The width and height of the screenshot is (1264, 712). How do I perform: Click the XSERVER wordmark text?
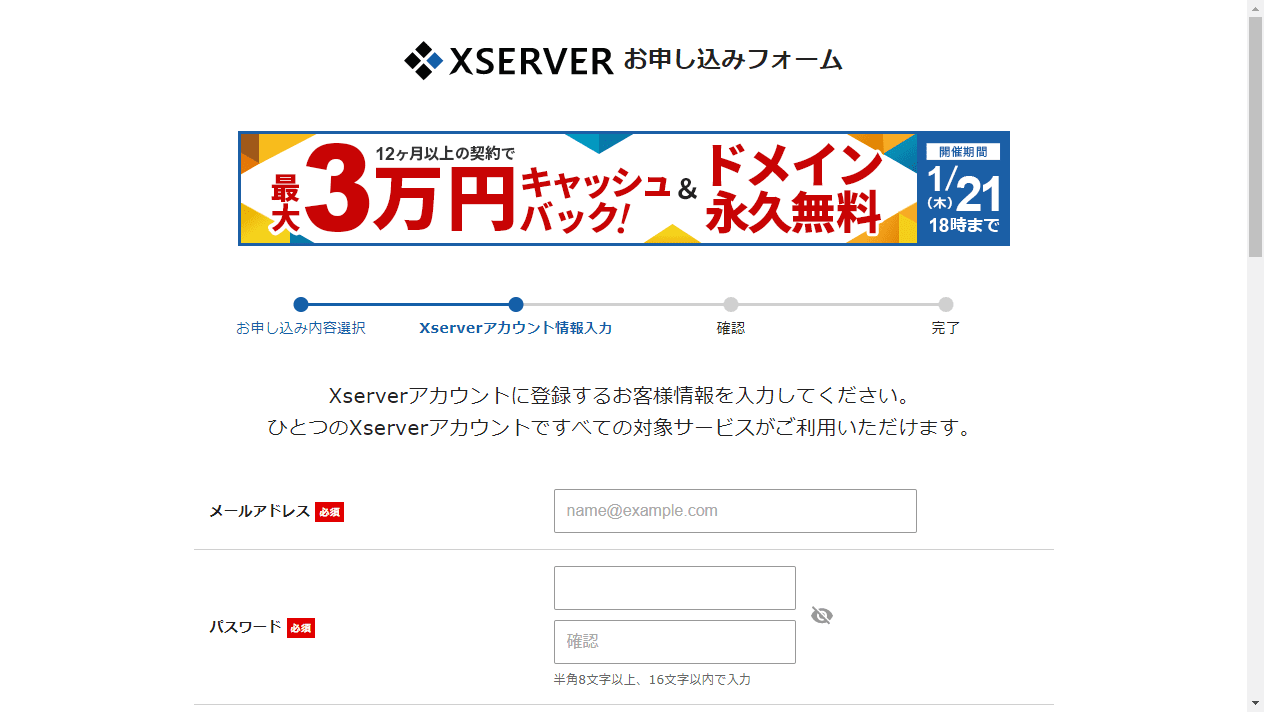point(531,61)
